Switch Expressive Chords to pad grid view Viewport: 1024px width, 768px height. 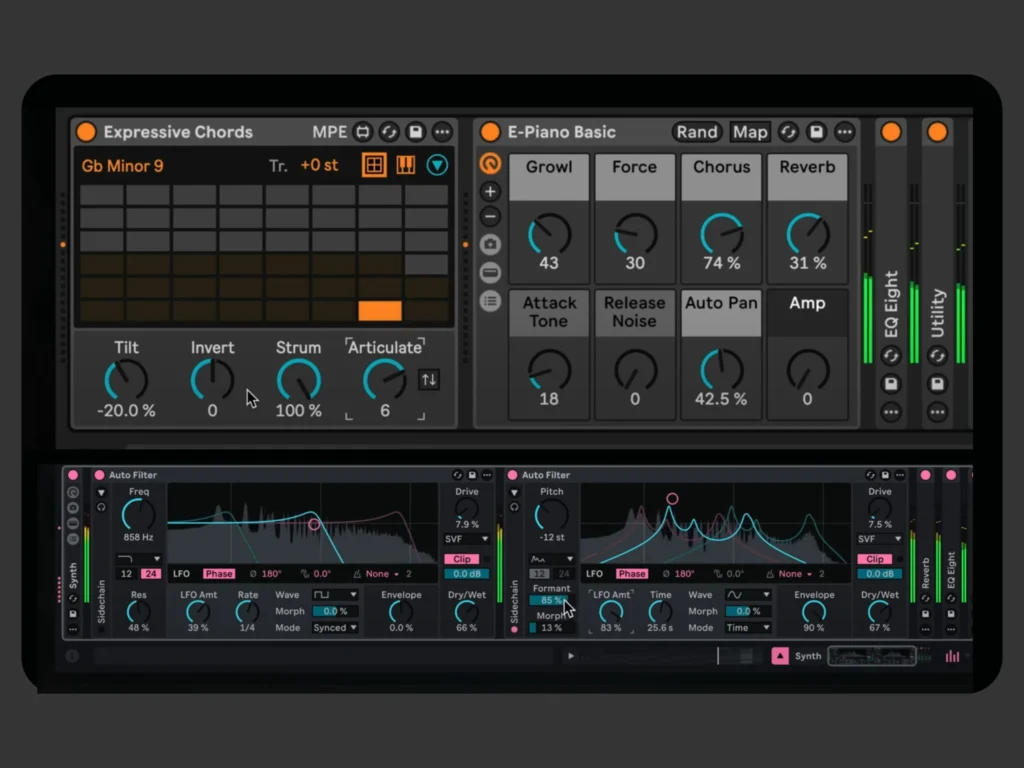pyautogui.click(x=374, y=165)
